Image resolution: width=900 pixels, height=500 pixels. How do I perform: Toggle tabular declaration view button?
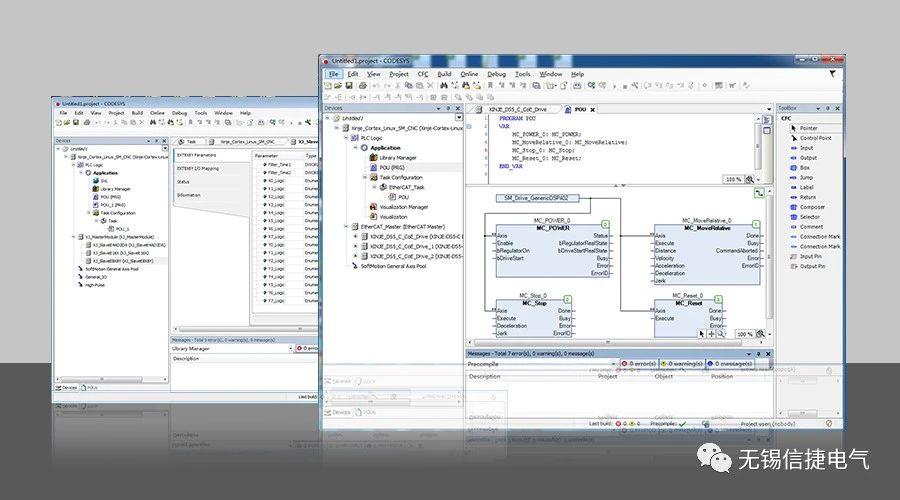pos(767,130)
